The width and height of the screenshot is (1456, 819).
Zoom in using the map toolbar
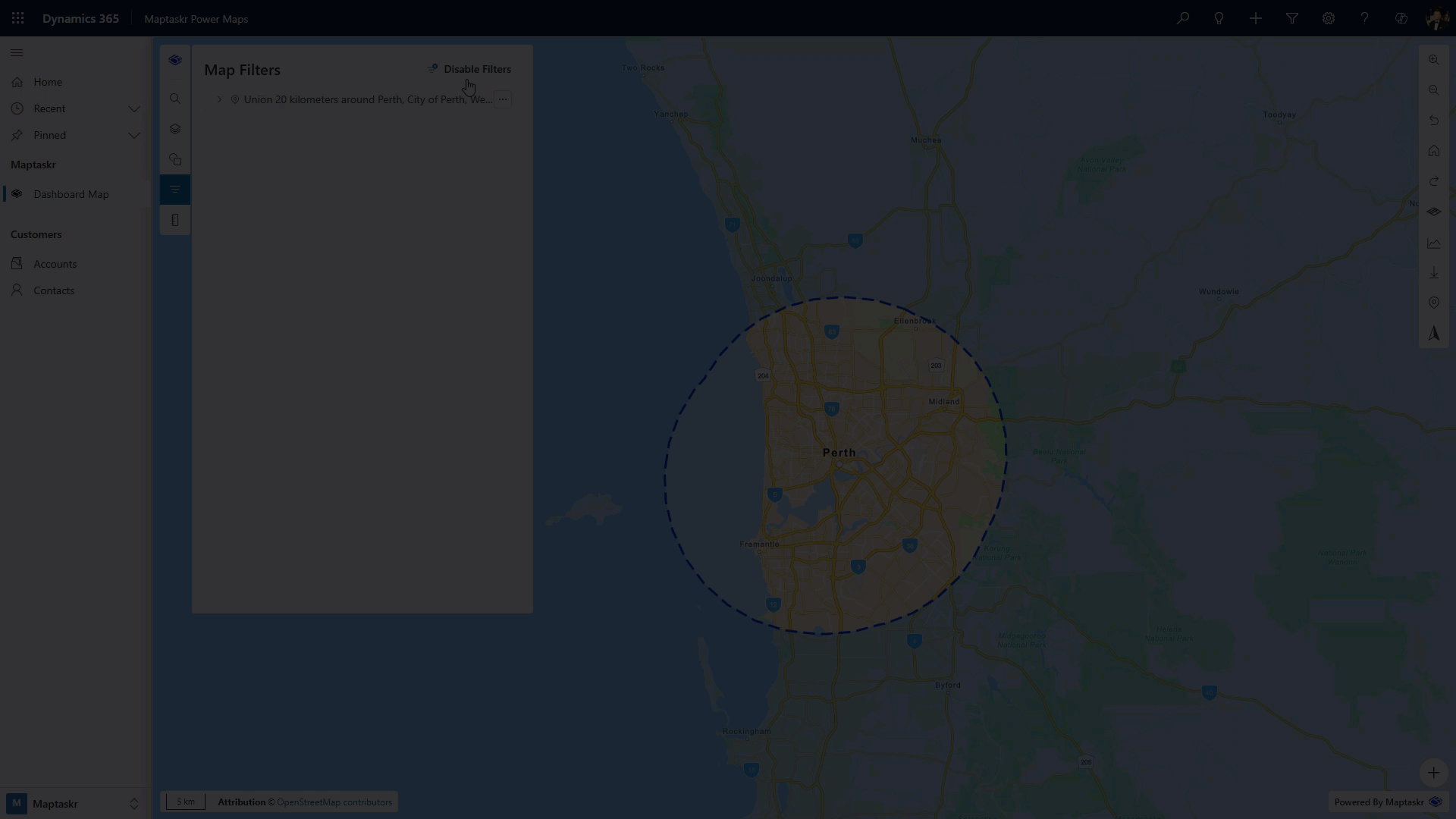pyautogui.click(x=1433, y=60)
